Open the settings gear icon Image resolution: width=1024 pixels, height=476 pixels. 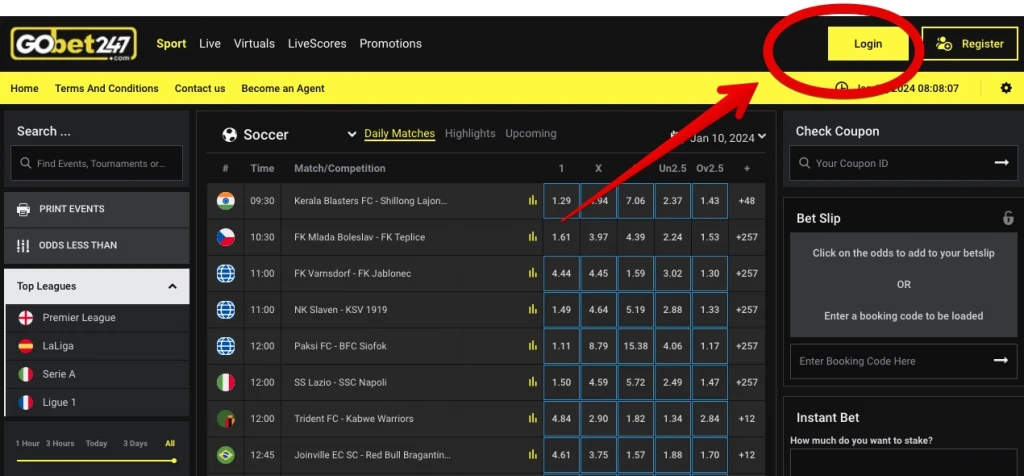tap(1006, 87)
